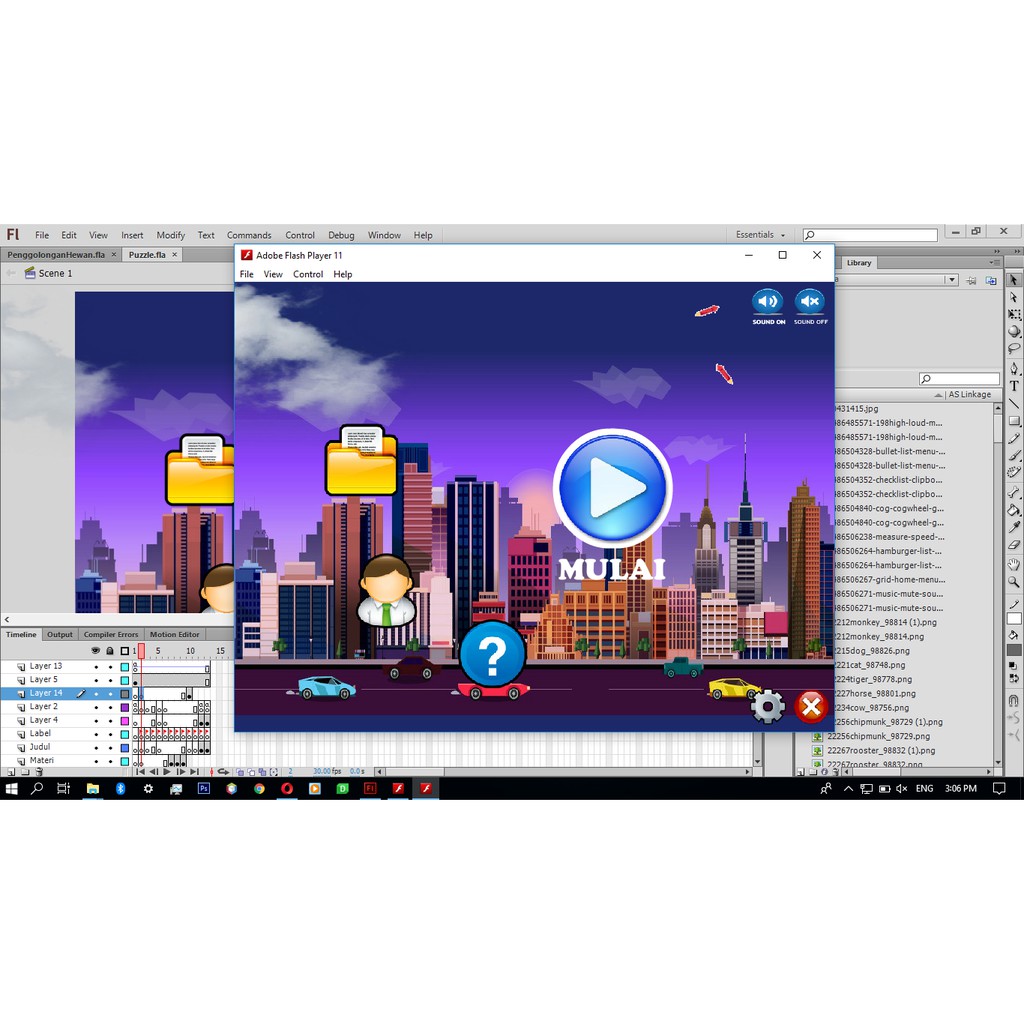The image size is (1024, 1024).
Task: Click the gray fill color swatch
Action: pos(1014,651)
